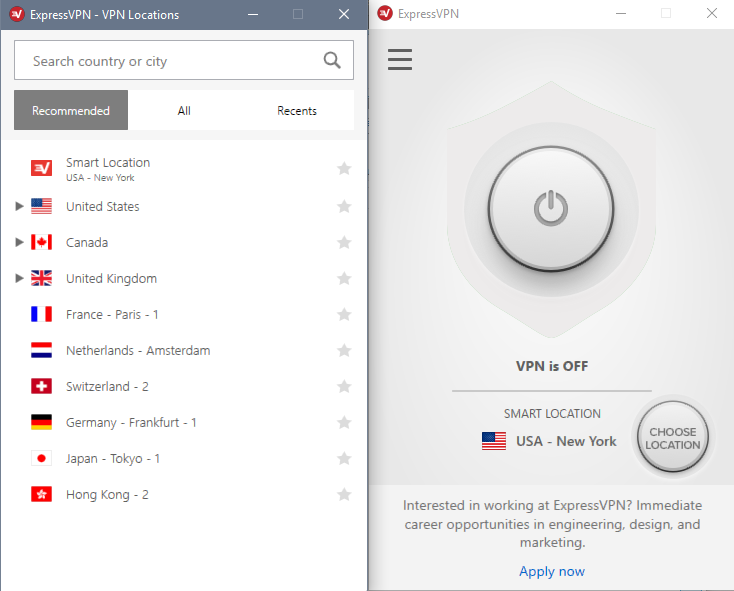This screenshot has height=591, width=734.
Task: Toggle favorite star for Netherlands - Amsterdam
Action: click(344, 350)
